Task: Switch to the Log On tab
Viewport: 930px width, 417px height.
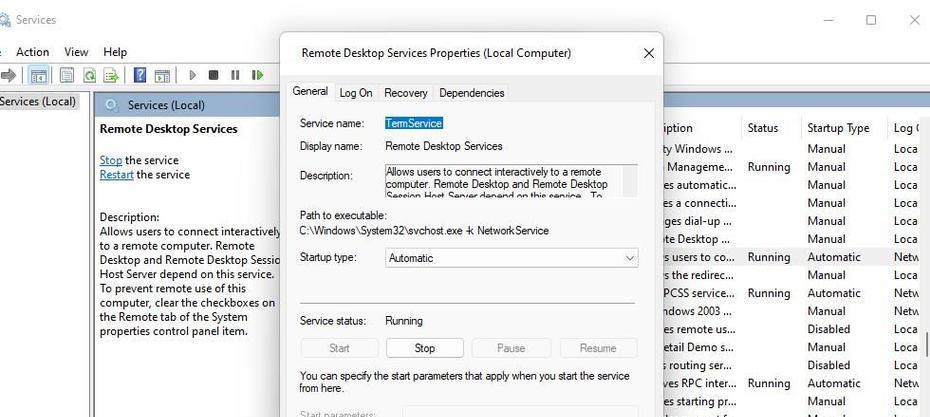Action: [356, 93]
